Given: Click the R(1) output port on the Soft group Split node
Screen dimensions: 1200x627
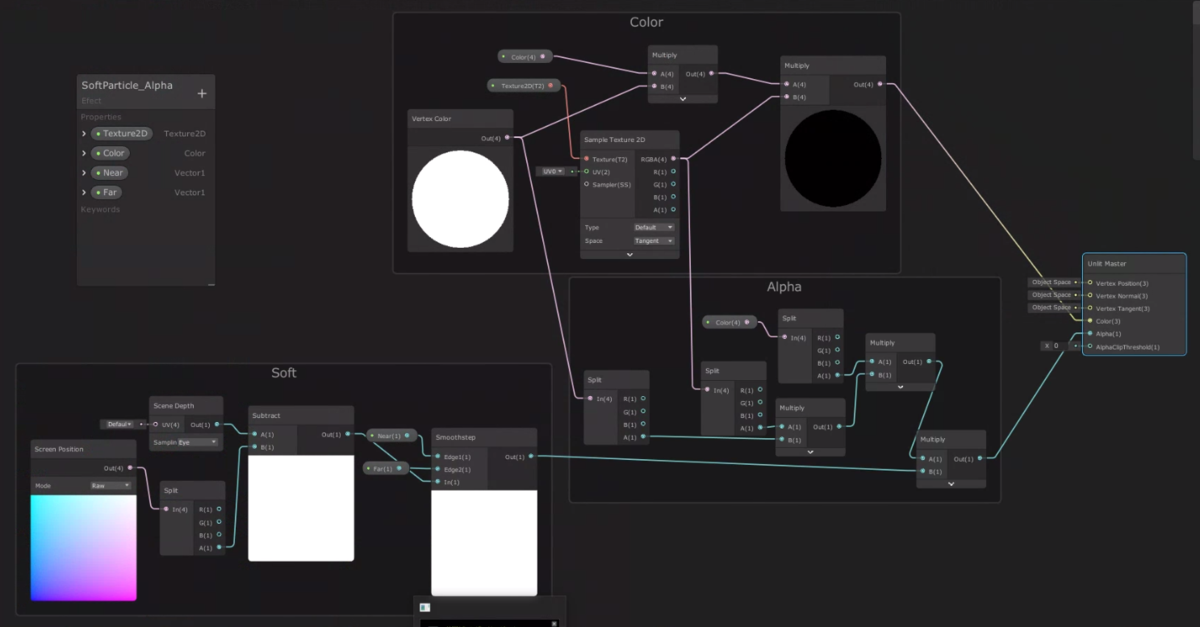Looking at the screenshot, I should (x=219, y=509).
